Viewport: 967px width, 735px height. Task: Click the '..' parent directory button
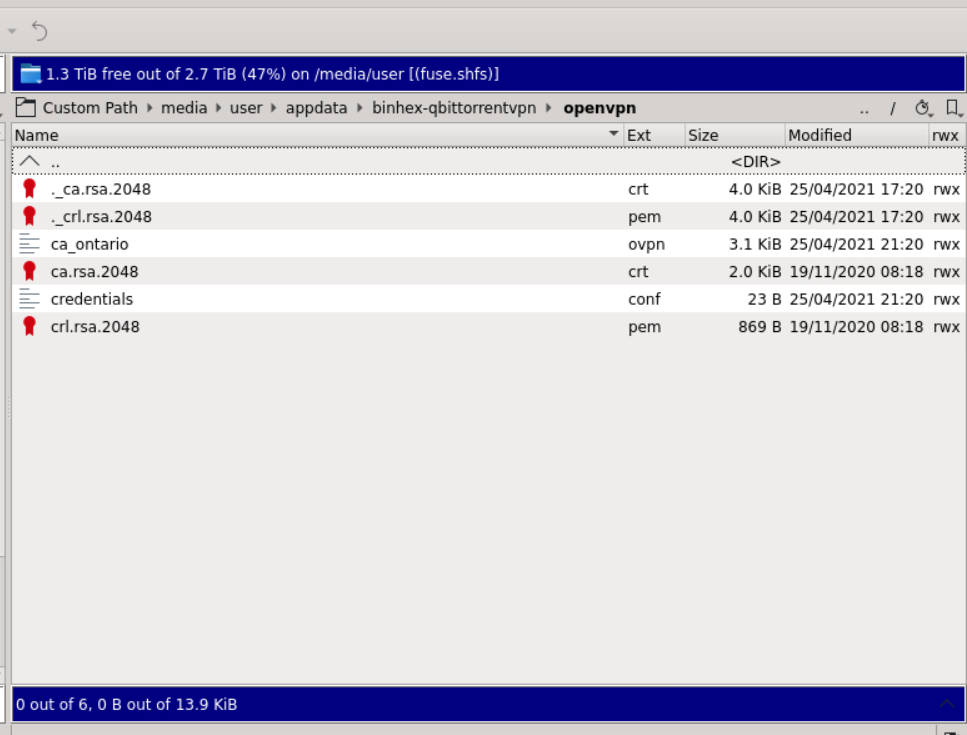[864, 109]
